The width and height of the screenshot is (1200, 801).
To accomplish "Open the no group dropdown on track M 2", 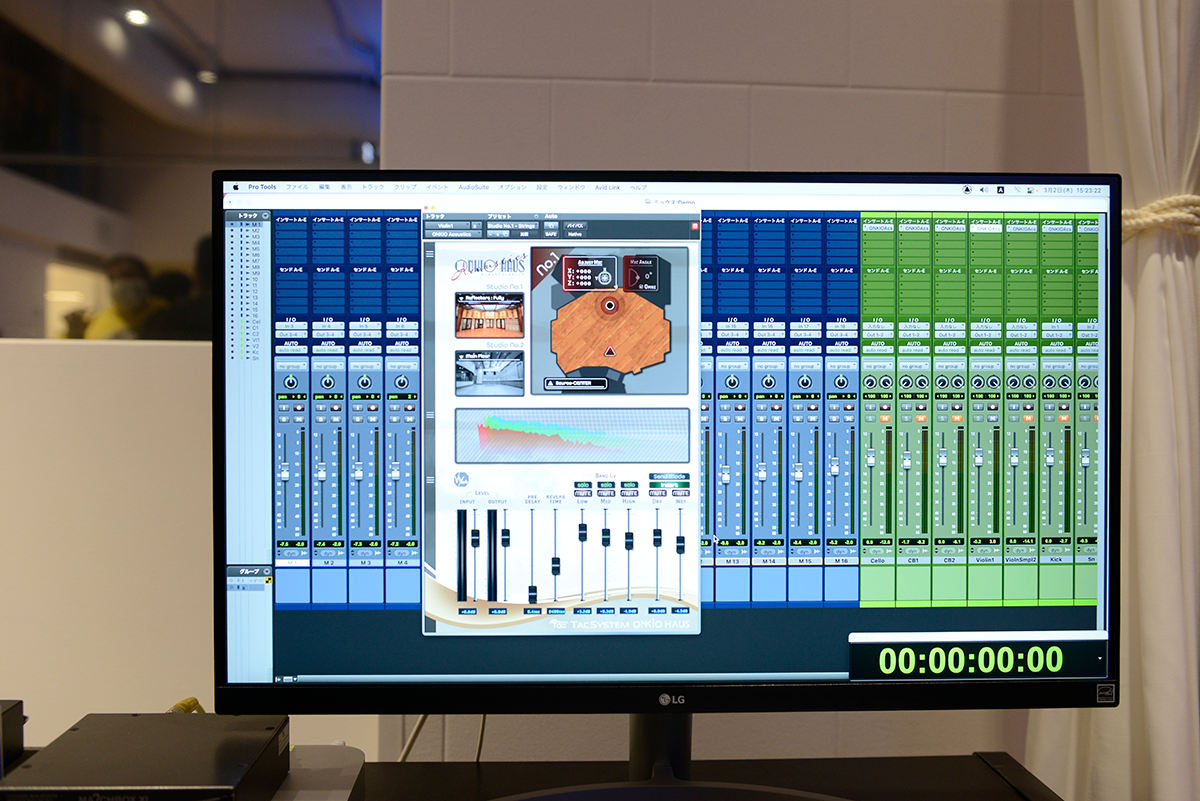I will click(x=328, y=366).
